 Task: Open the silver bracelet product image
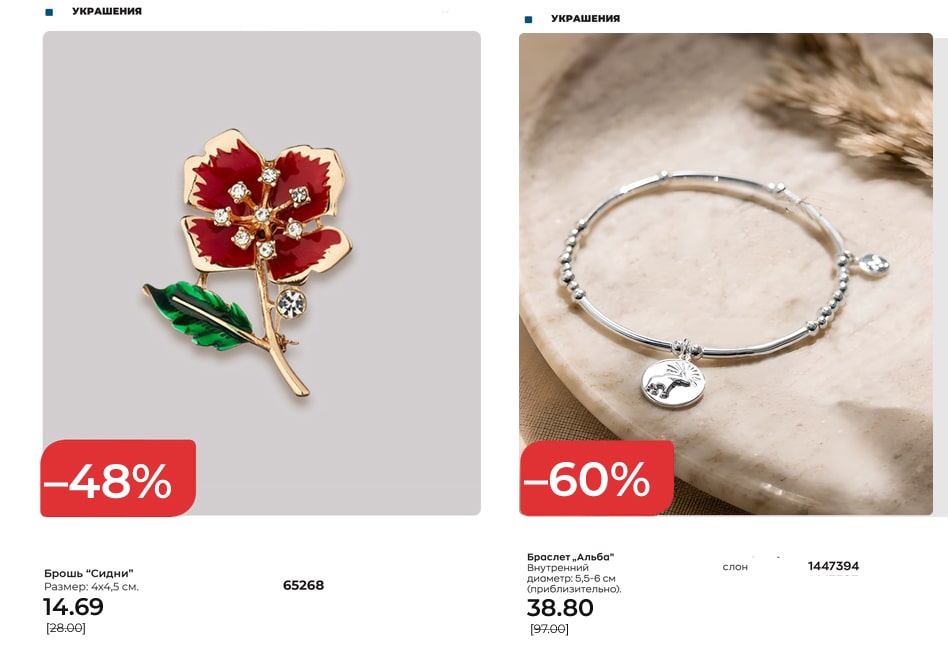click(x=726, y=274)
